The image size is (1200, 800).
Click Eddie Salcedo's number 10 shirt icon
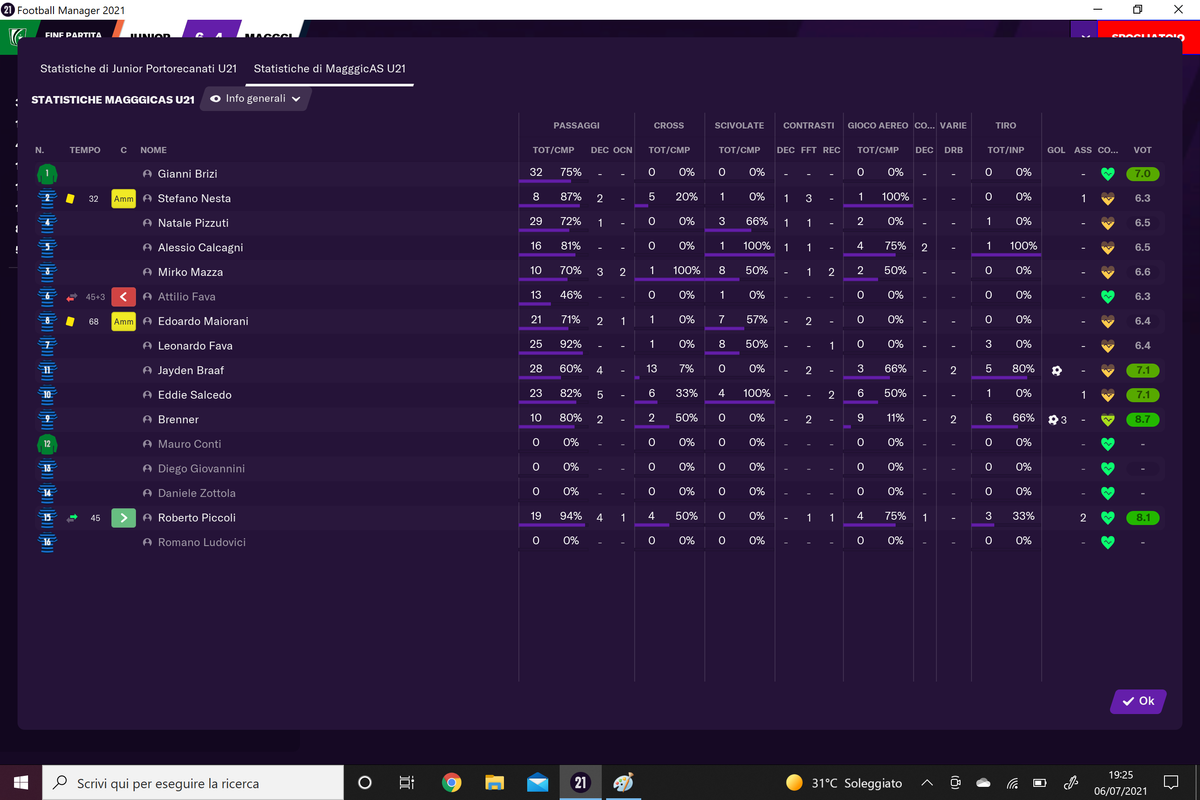(46, 395)
